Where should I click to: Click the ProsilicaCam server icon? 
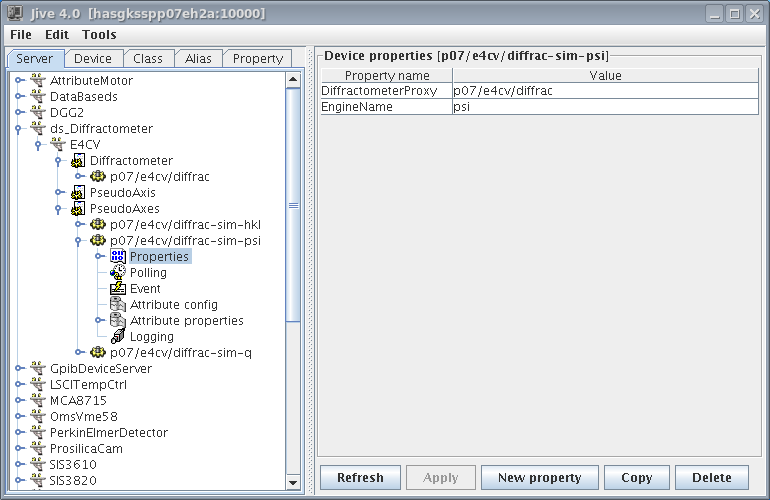(x=38, y=448)
